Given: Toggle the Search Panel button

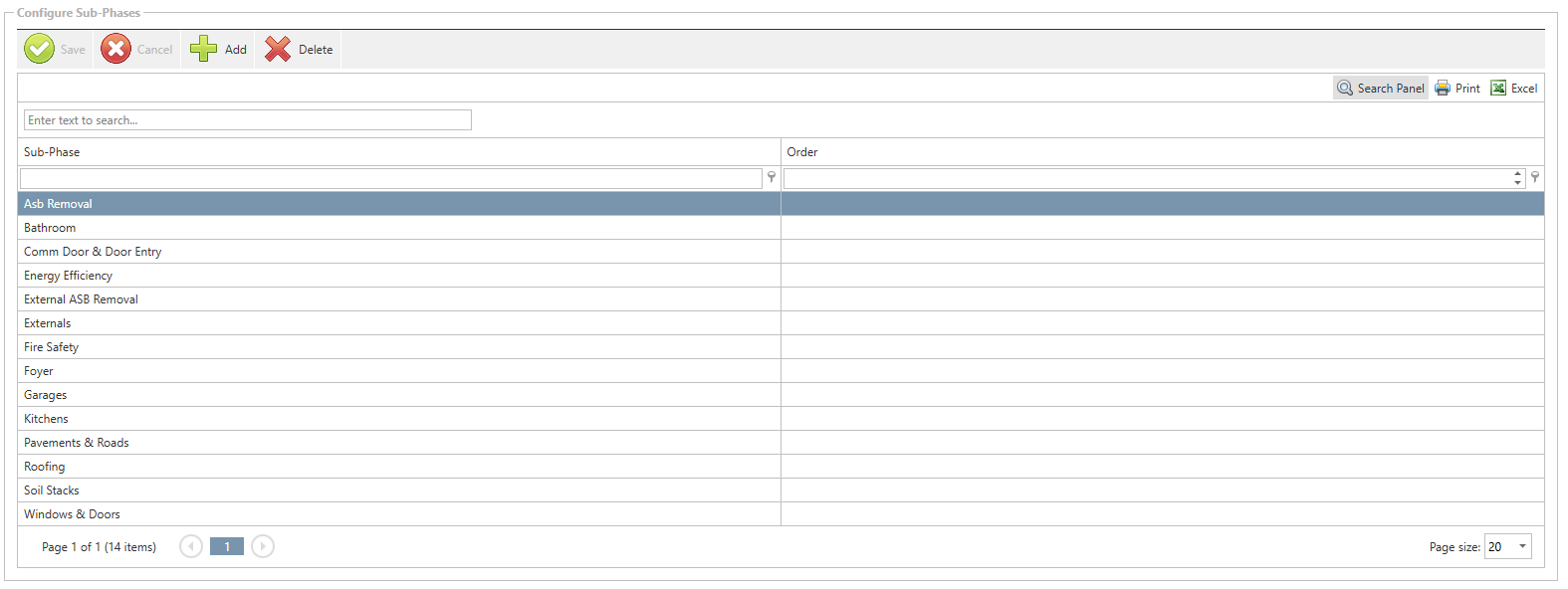Looking at the screenshot, I should [1380, 89].
